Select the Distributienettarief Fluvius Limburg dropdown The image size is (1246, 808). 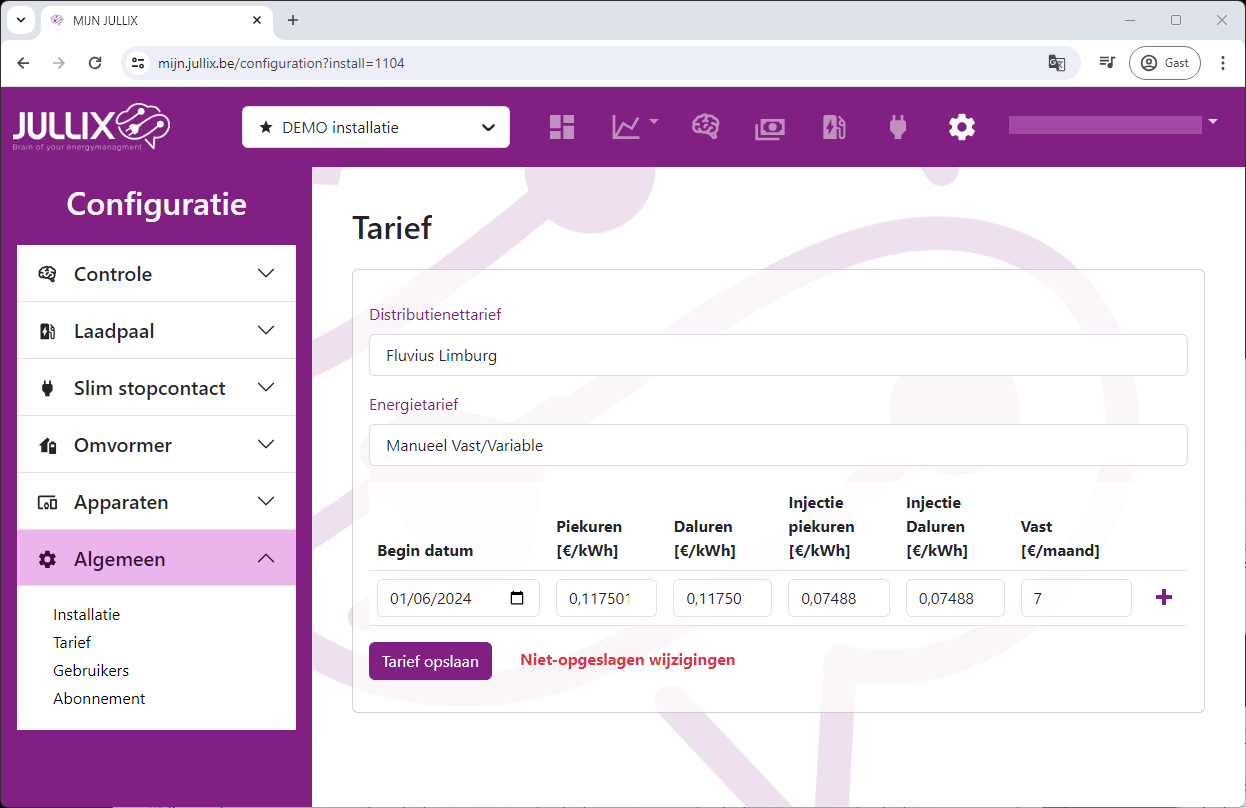pyautogui.click(x=778, y=355)
